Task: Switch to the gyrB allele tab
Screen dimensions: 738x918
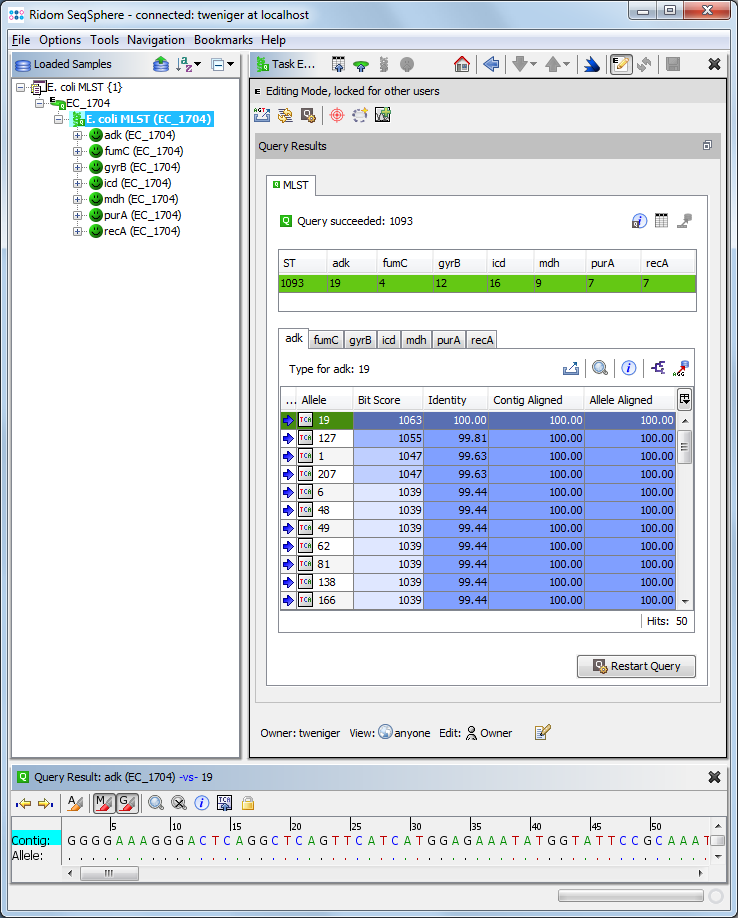Action: (360, 340)
